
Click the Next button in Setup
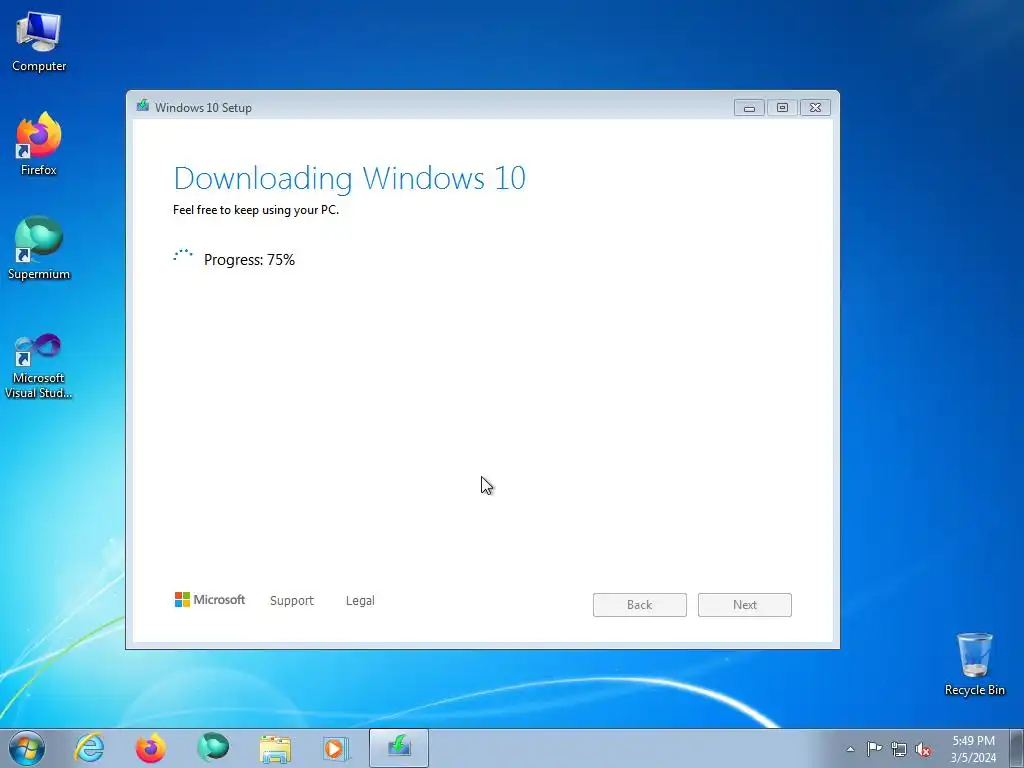[x=744, y=605]
